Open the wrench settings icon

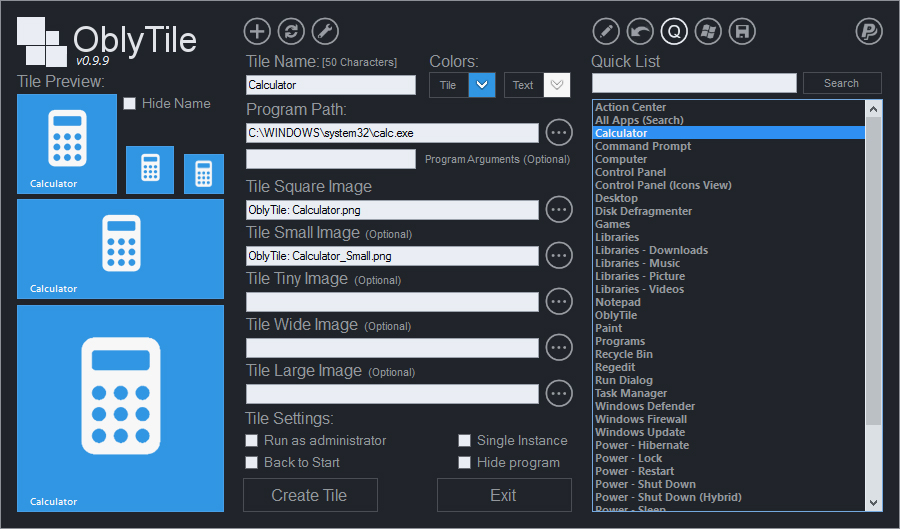(x=325, y=32)
